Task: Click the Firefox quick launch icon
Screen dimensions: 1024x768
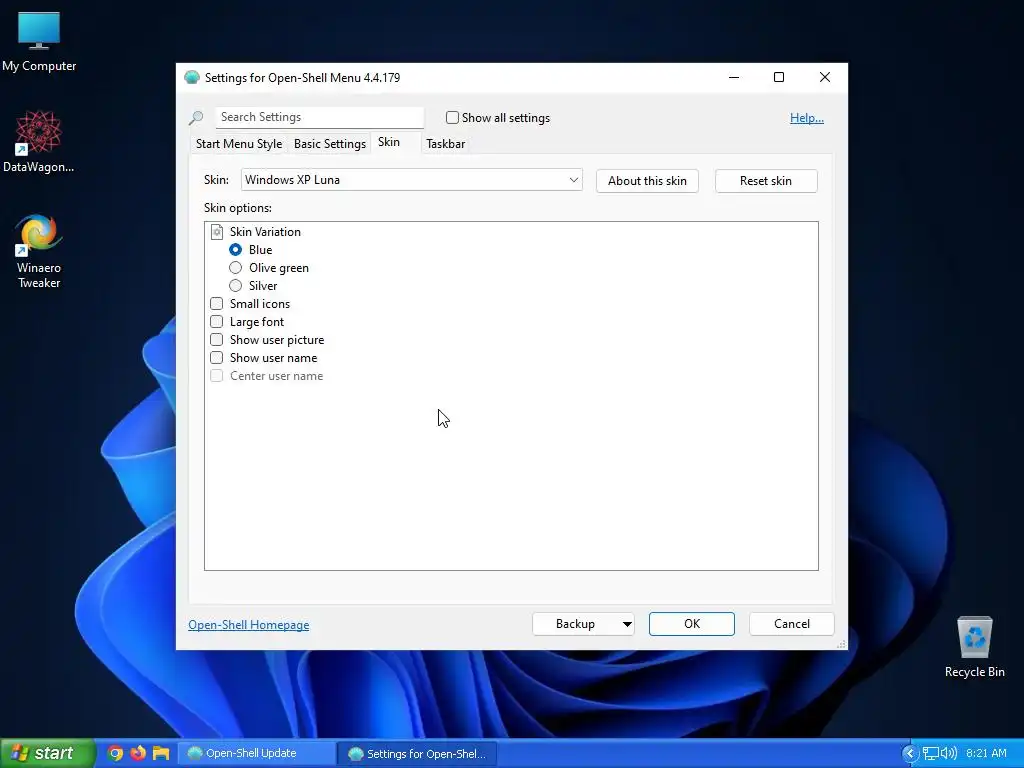Action: click(x=138, y=753)
